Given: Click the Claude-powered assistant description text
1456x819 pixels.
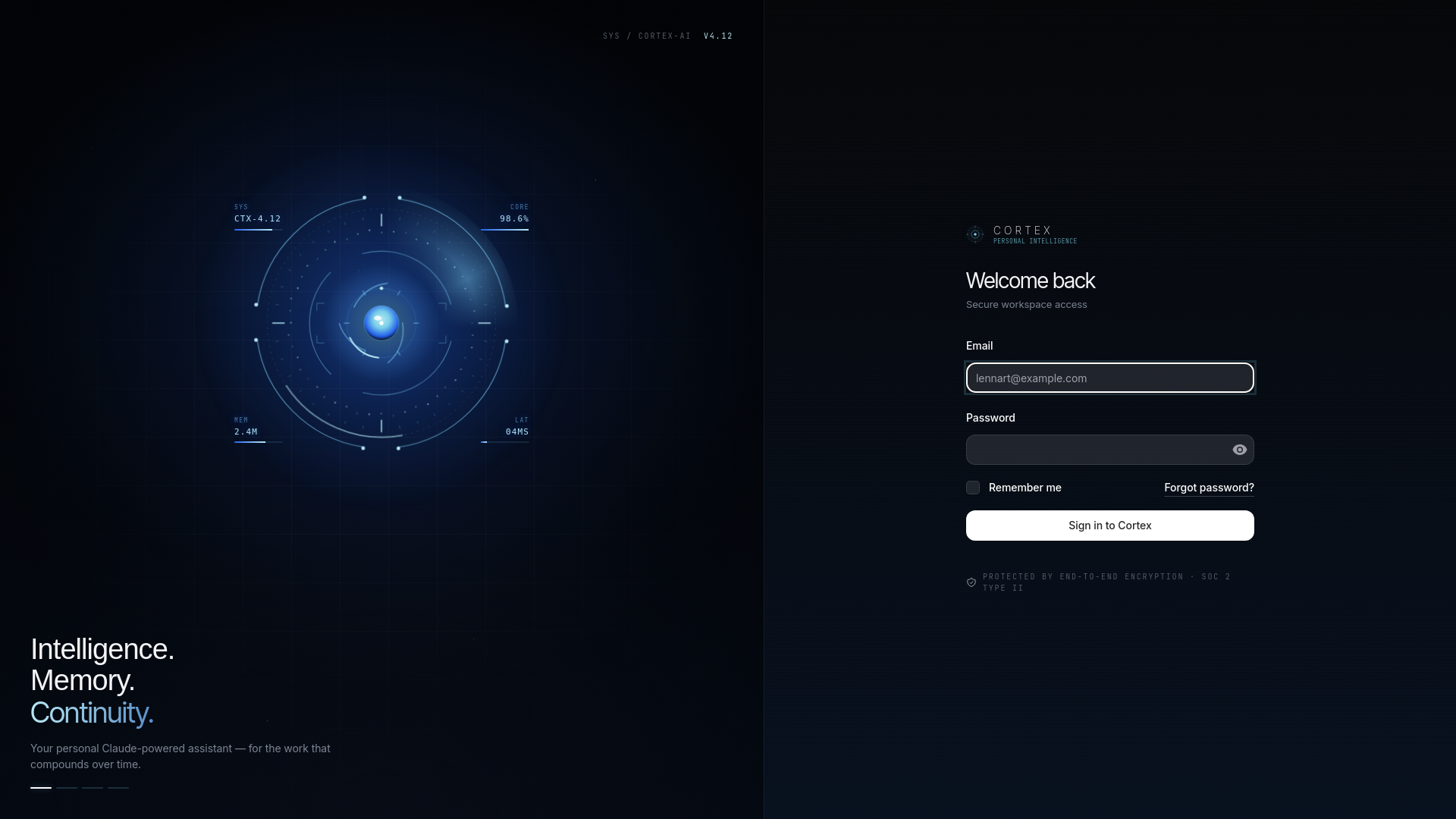Looking at the screenshot, I should point(180,756).
